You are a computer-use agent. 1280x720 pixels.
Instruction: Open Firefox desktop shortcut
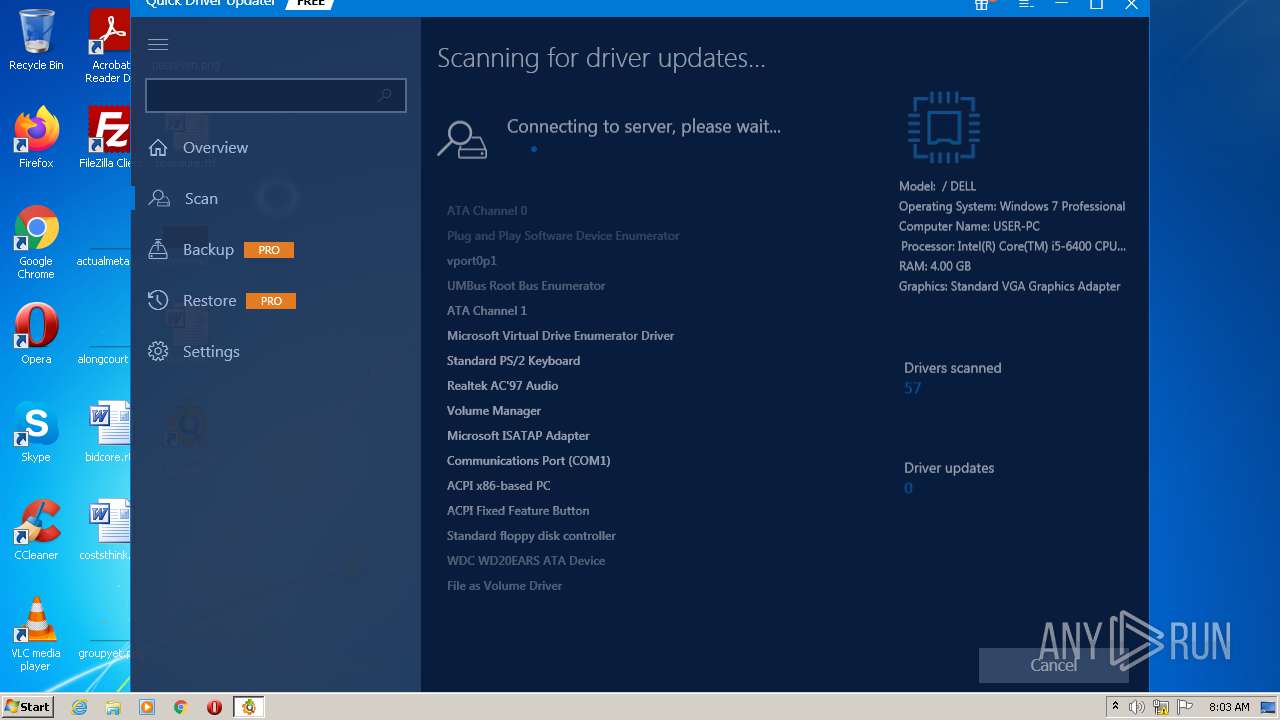tap(36, 138)
